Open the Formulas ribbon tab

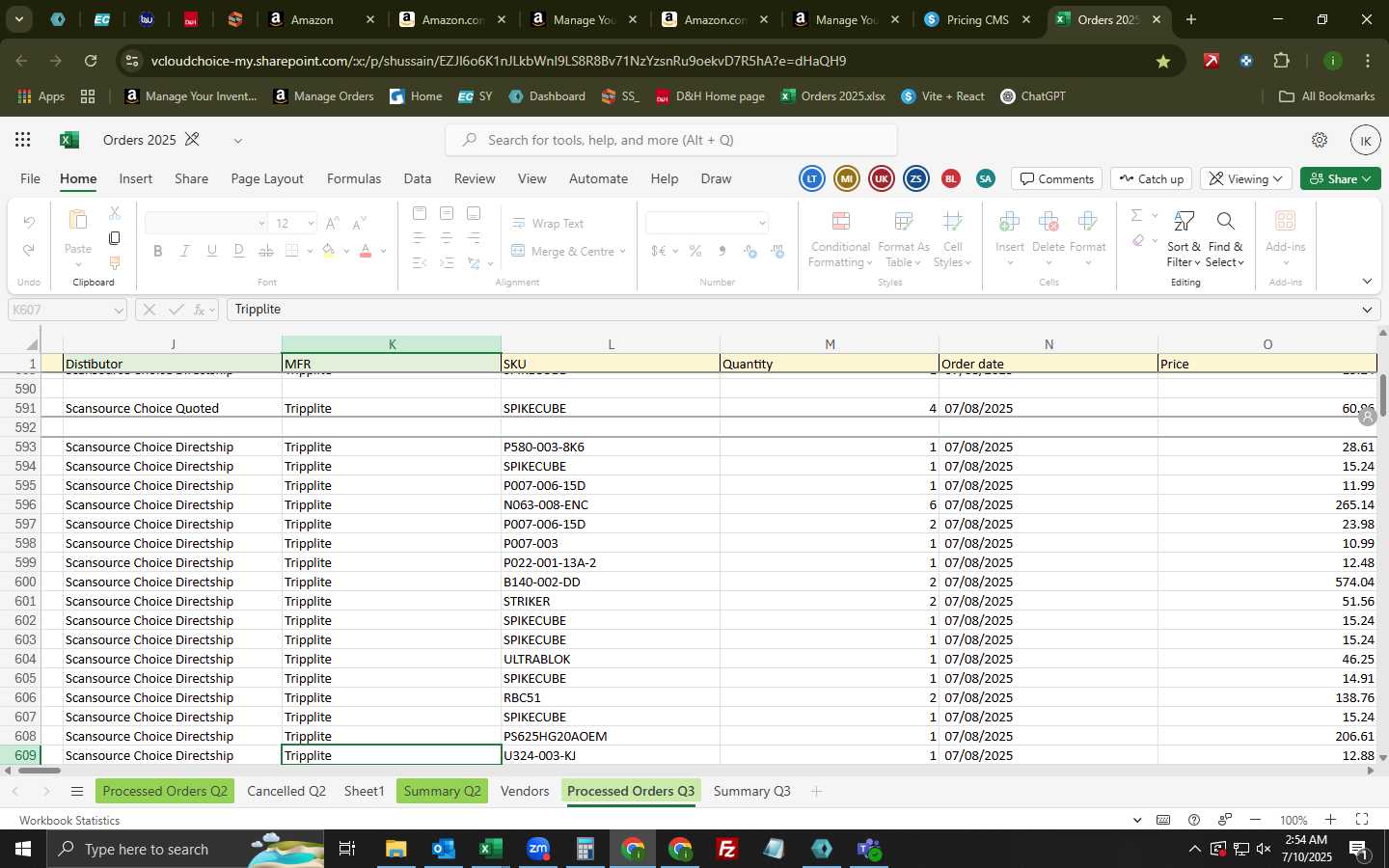point(354,178)
